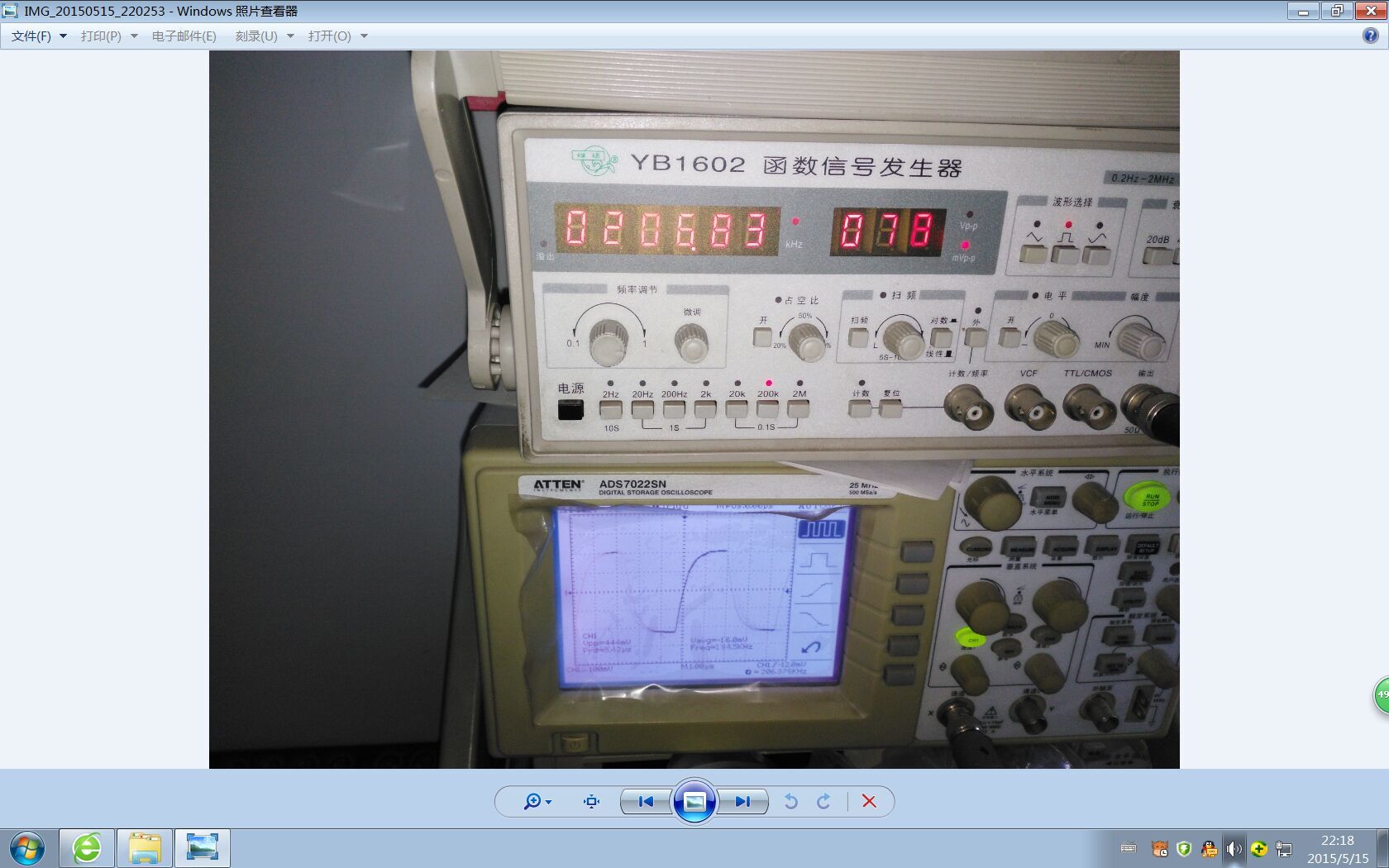The width and height of the screenshot is (1389, 868).
Task: Open the QQ penguin tray icon
Action: click(x=1209, y=848)
